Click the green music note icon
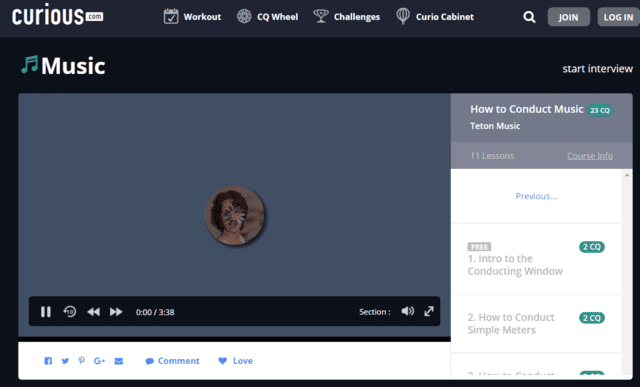 click(x=29, y=64)
